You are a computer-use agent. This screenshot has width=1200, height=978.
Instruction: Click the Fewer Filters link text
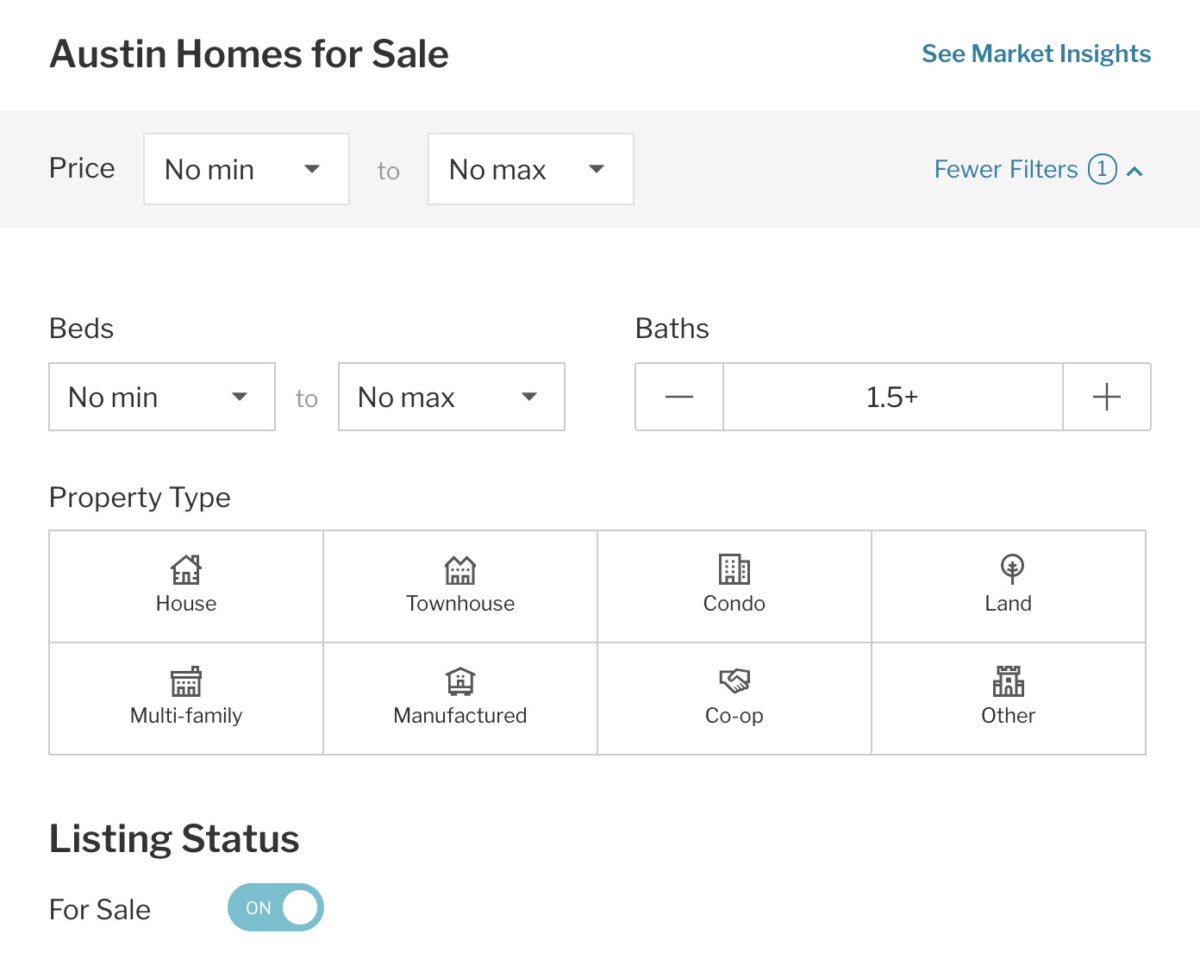tap(1006, 169)
